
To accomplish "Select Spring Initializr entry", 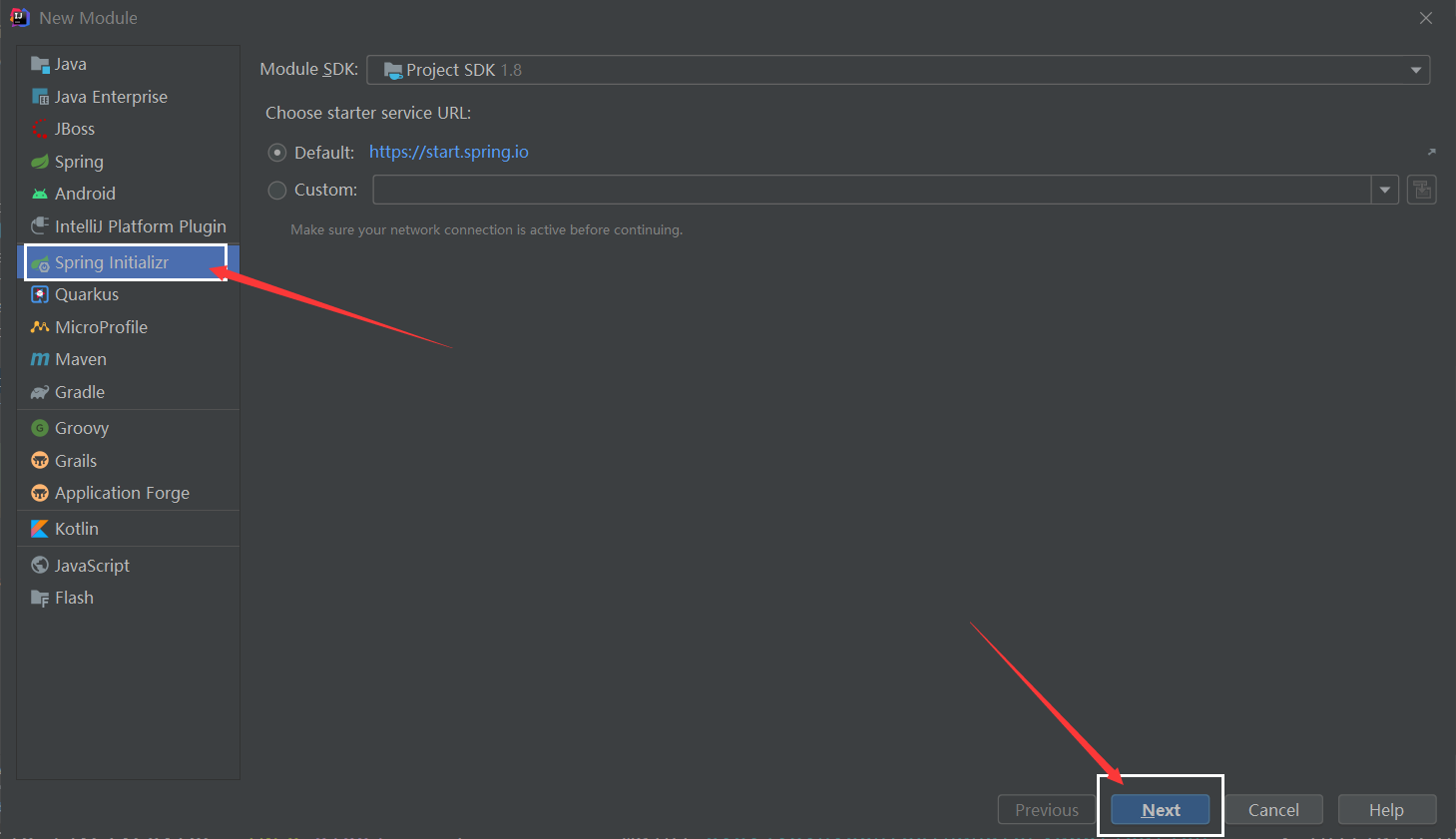I will pyautogui.click(x=129, y=262).
